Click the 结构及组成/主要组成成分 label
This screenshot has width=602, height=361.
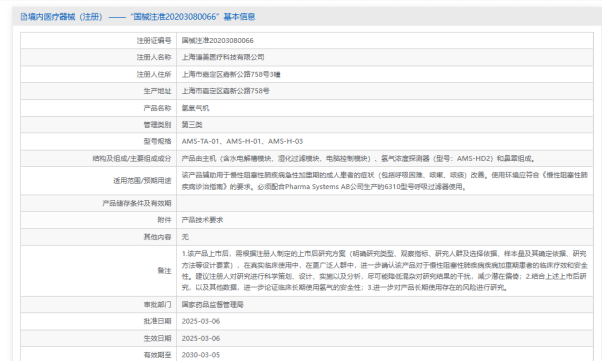pos(132,158)
